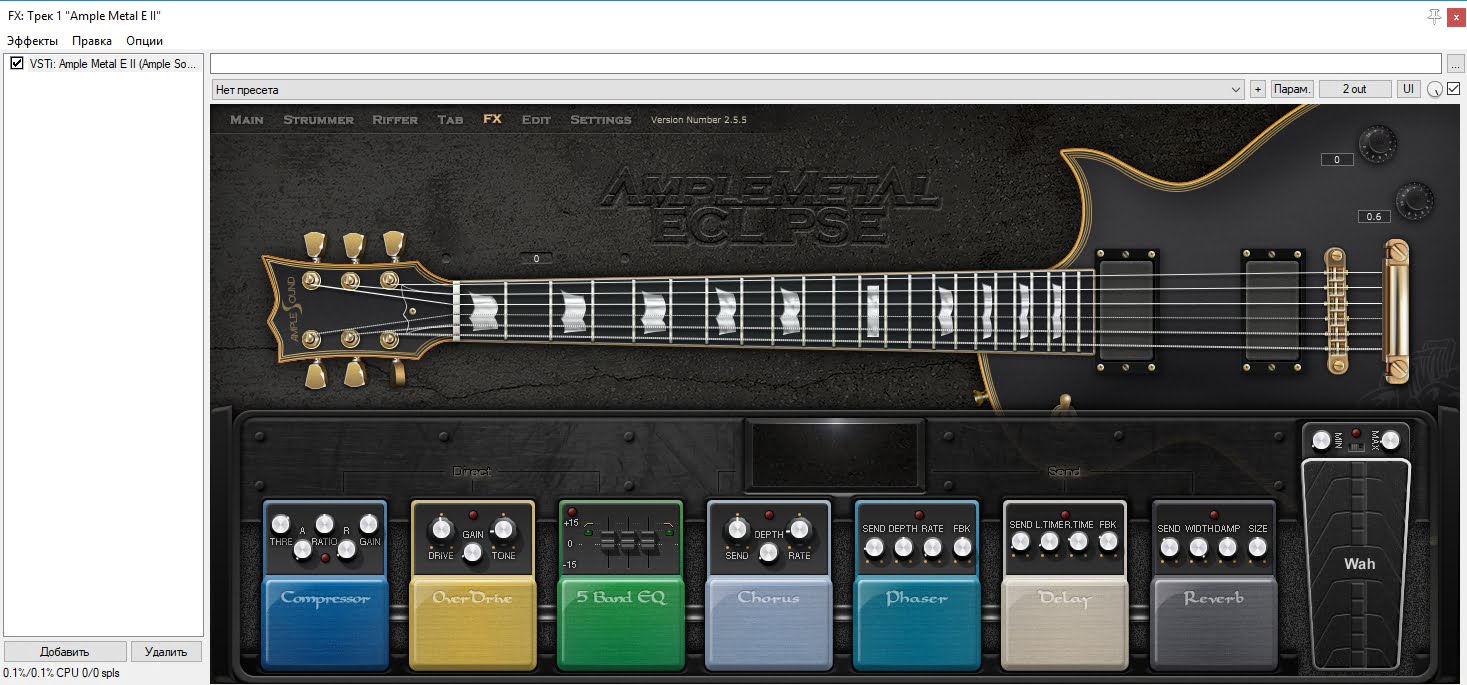
Task: Click the '+' save preset button
Action: [1258, 89]
